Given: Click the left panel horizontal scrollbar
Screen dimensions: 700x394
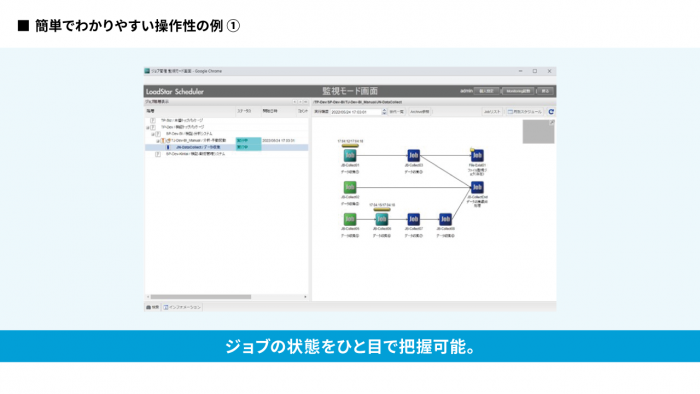Looking at the screenshot, I should pyautogui.click(x=201, y=297).
